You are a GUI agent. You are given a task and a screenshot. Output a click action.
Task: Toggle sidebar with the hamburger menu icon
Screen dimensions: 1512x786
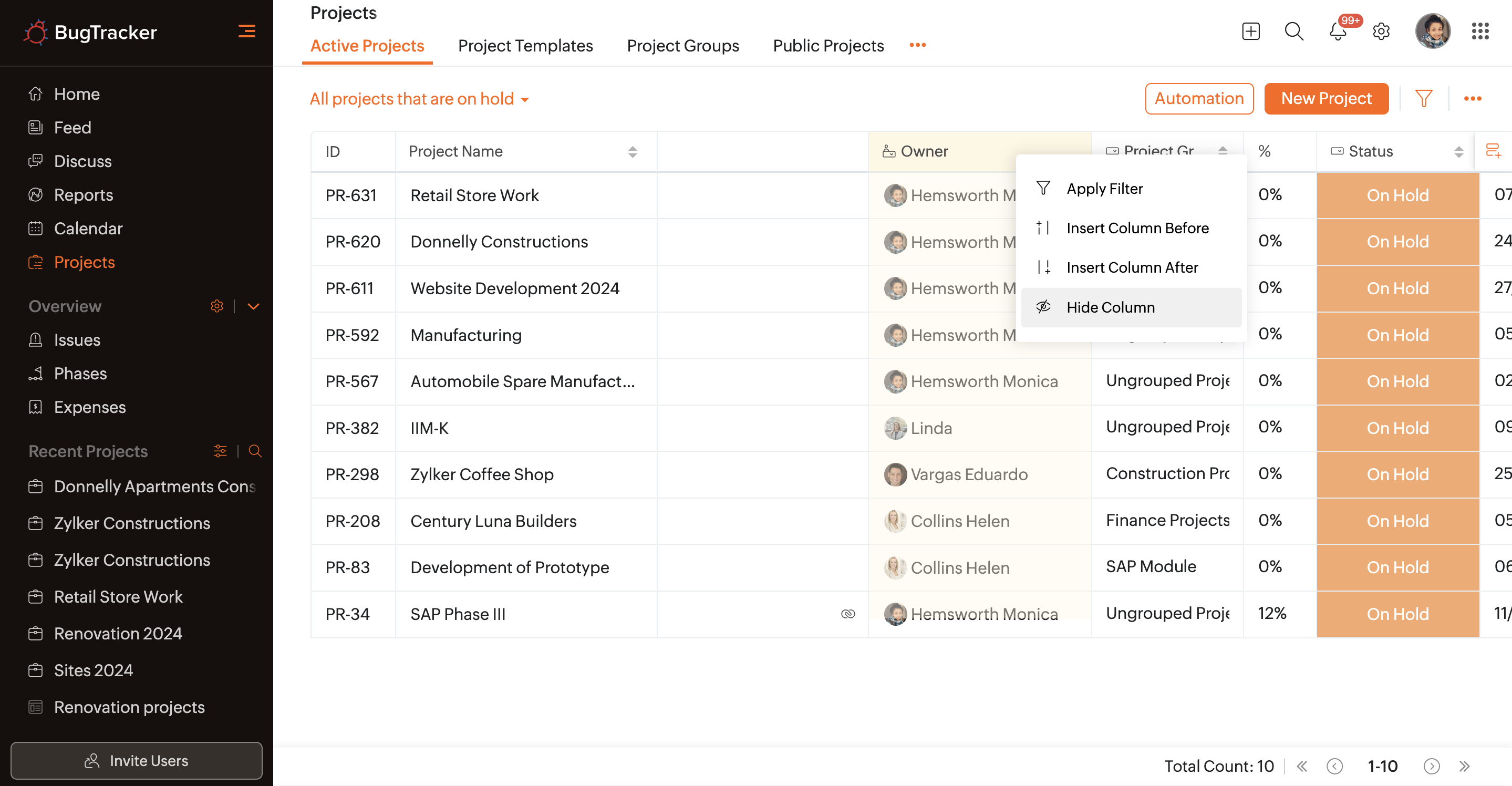click(x=246, y=31)
